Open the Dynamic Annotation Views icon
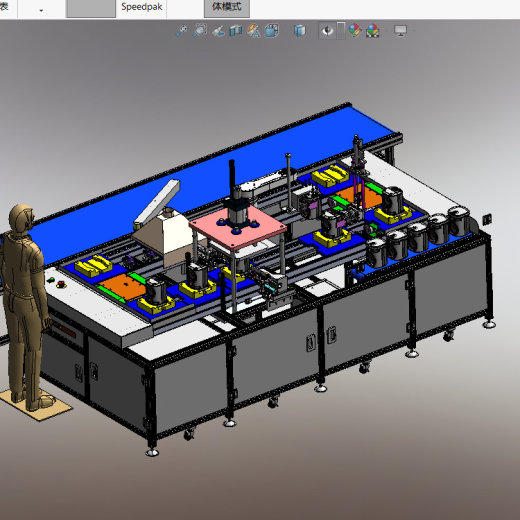The image size is (520, 520). pos(254,31)
